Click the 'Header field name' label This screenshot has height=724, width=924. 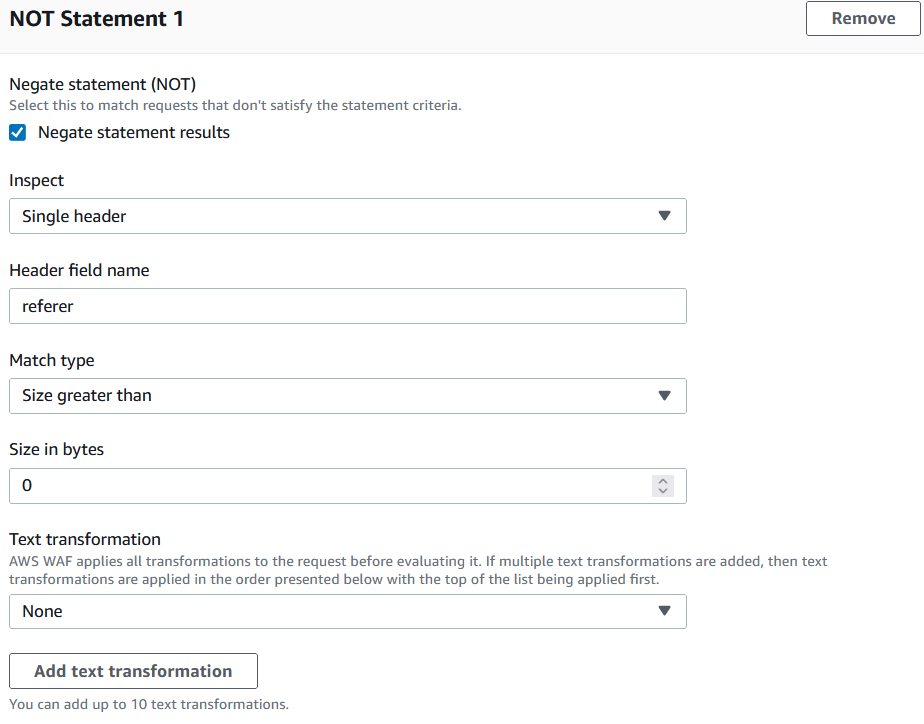tap(79, 271)
